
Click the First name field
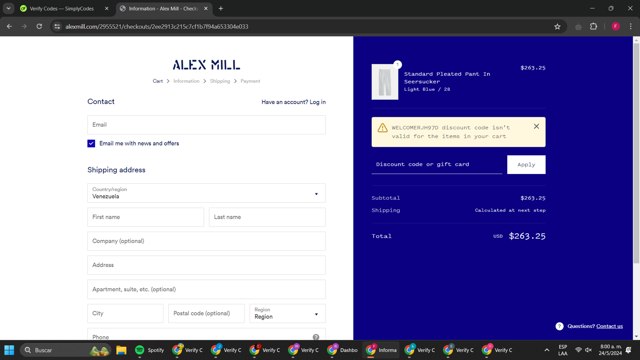[145, 217]
